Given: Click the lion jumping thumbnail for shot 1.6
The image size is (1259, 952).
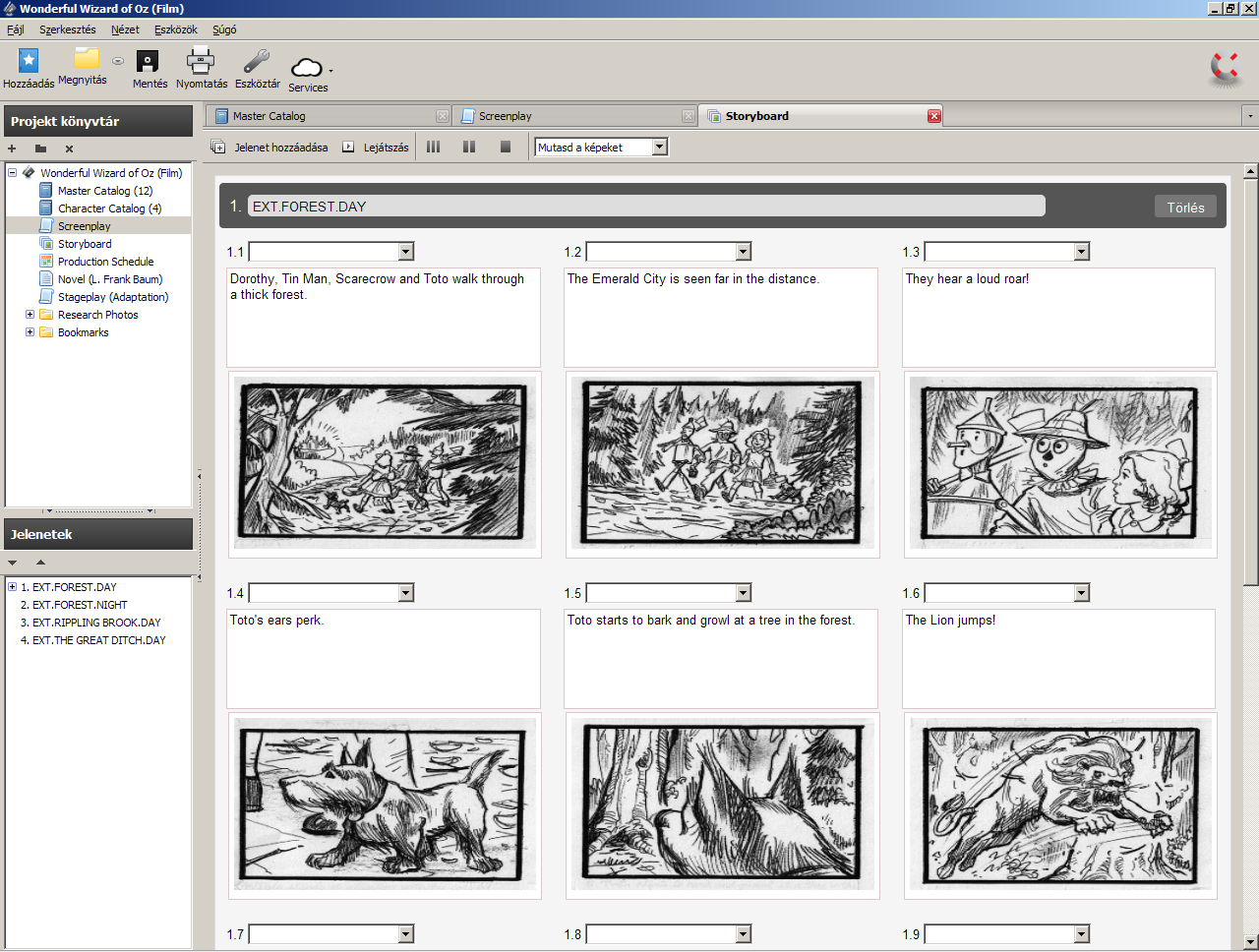Looking at the screenshot, I should [1060, 805].
